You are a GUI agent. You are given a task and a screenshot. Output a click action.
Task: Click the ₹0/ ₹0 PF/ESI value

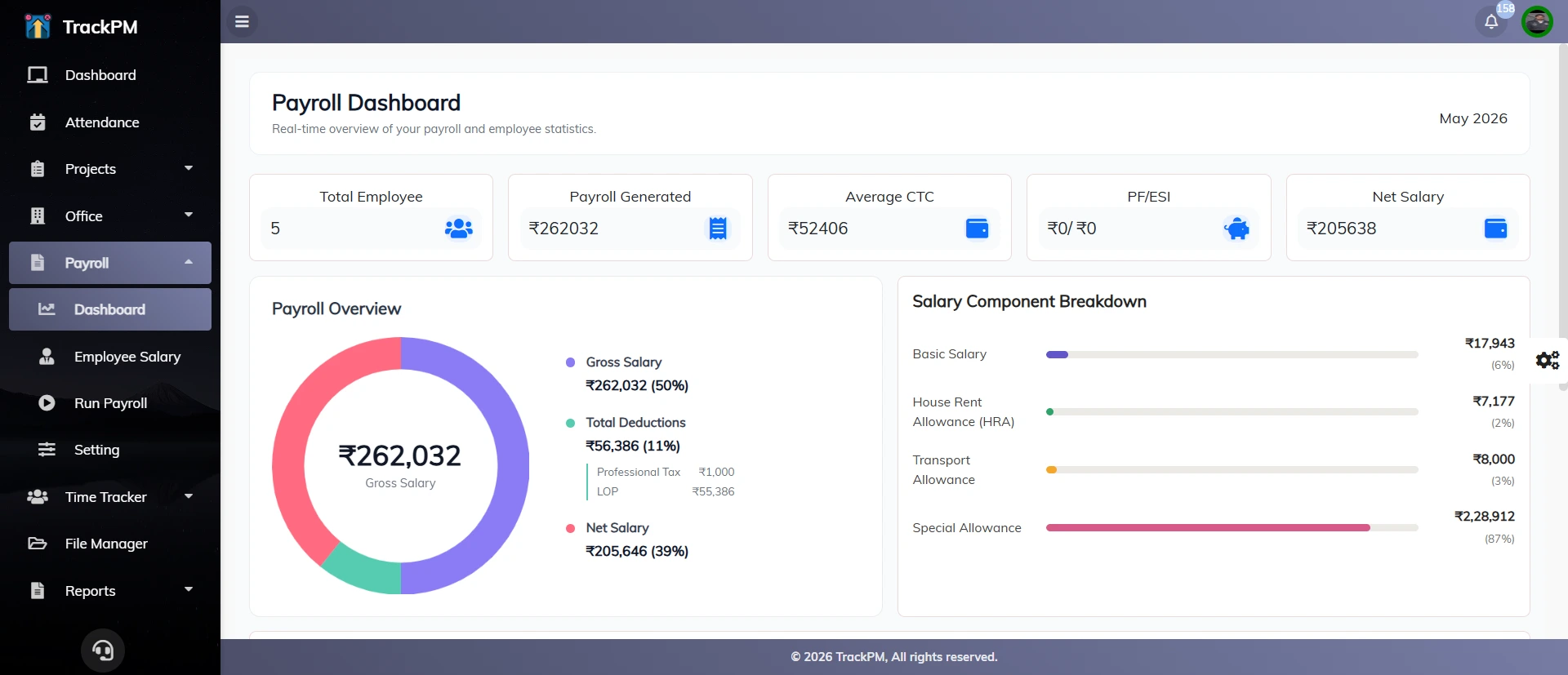(1071, 229)
